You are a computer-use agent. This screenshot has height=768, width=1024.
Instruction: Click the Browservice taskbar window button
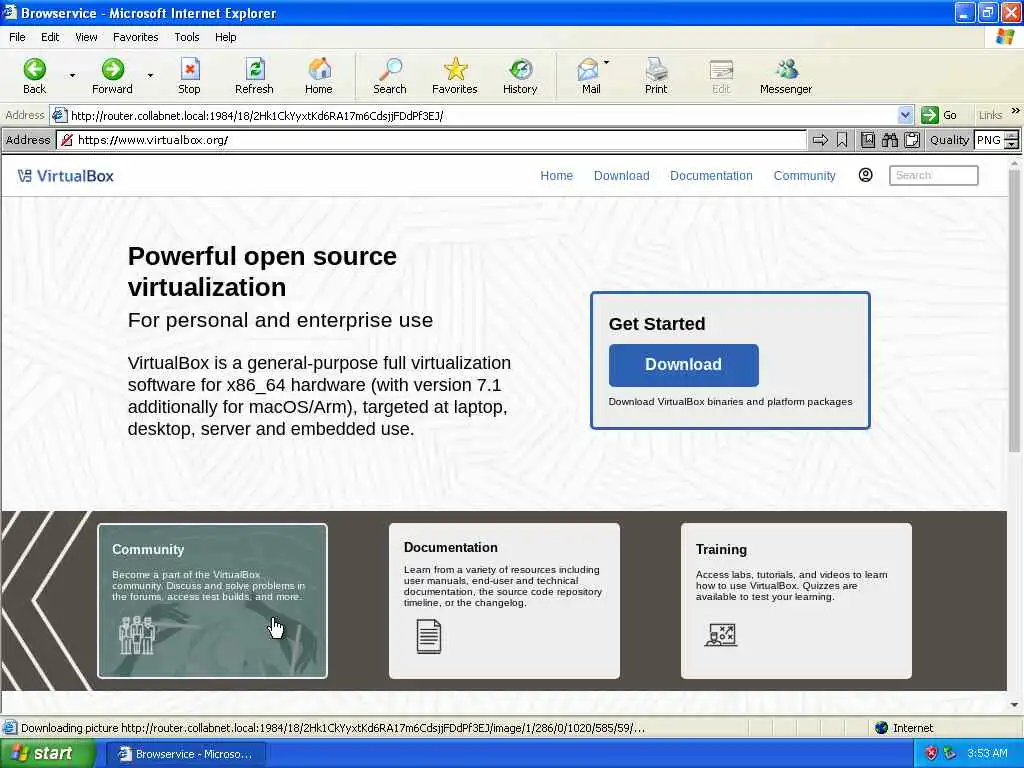coord(186,754)
